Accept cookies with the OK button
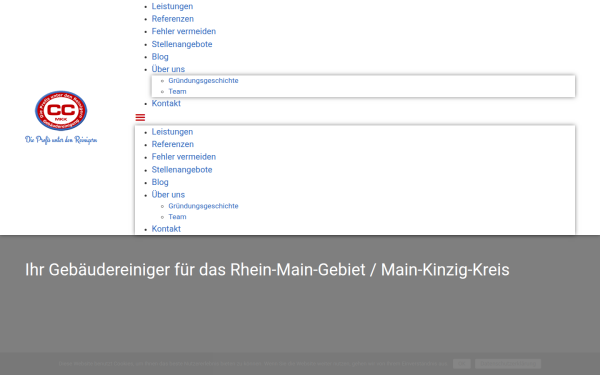Image resolution: width=600 pixels, height=375 pixels. pos(462,364)
